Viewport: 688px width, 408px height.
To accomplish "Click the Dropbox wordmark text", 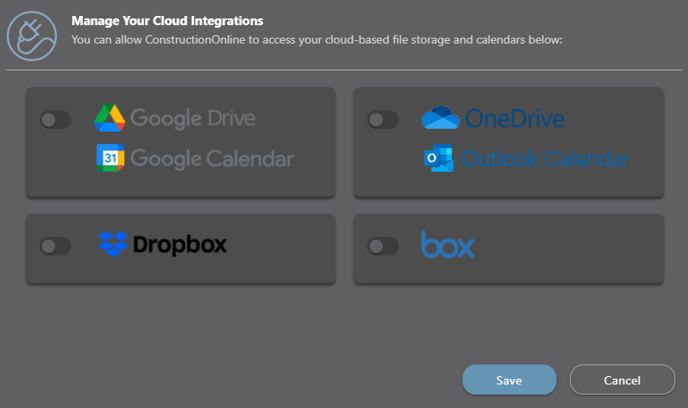I will (x=180, y=244).
